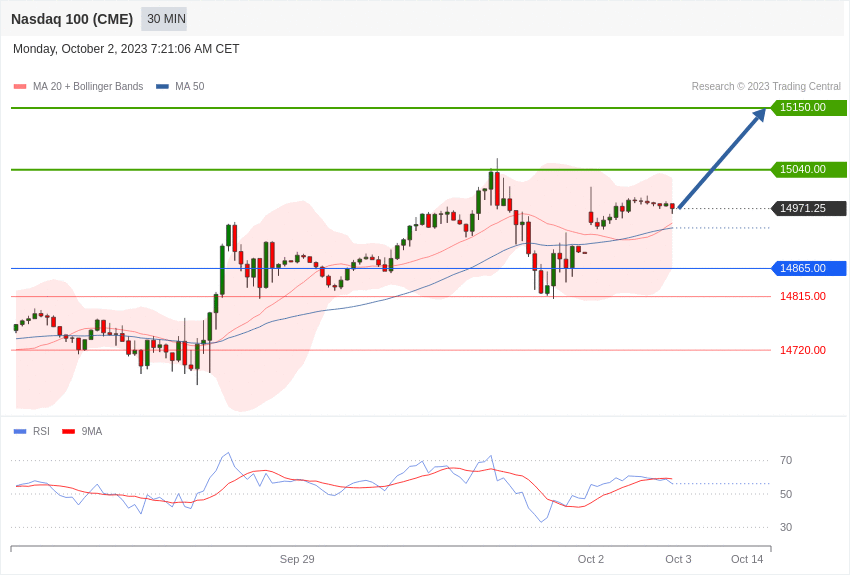850x576 pixels.
Task: Select the Nasdaq 100 (CME) title
Action: [72, 19]
